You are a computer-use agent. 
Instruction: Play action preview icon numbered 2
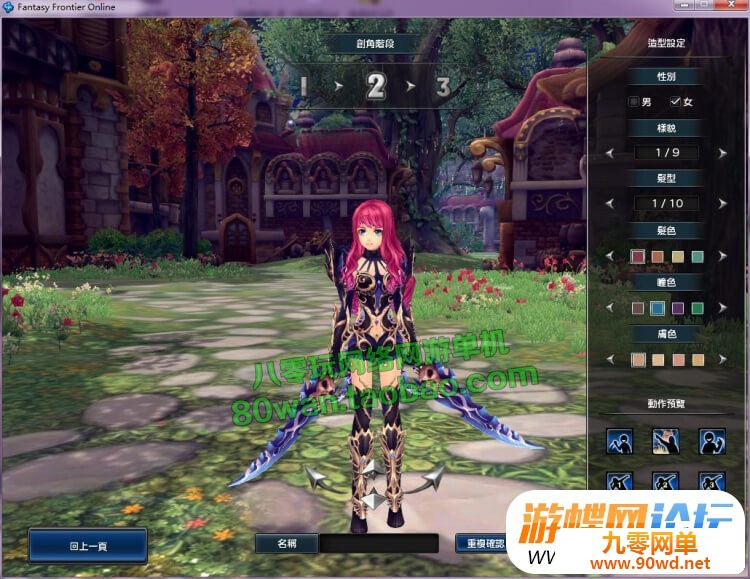tap(666, 481)
